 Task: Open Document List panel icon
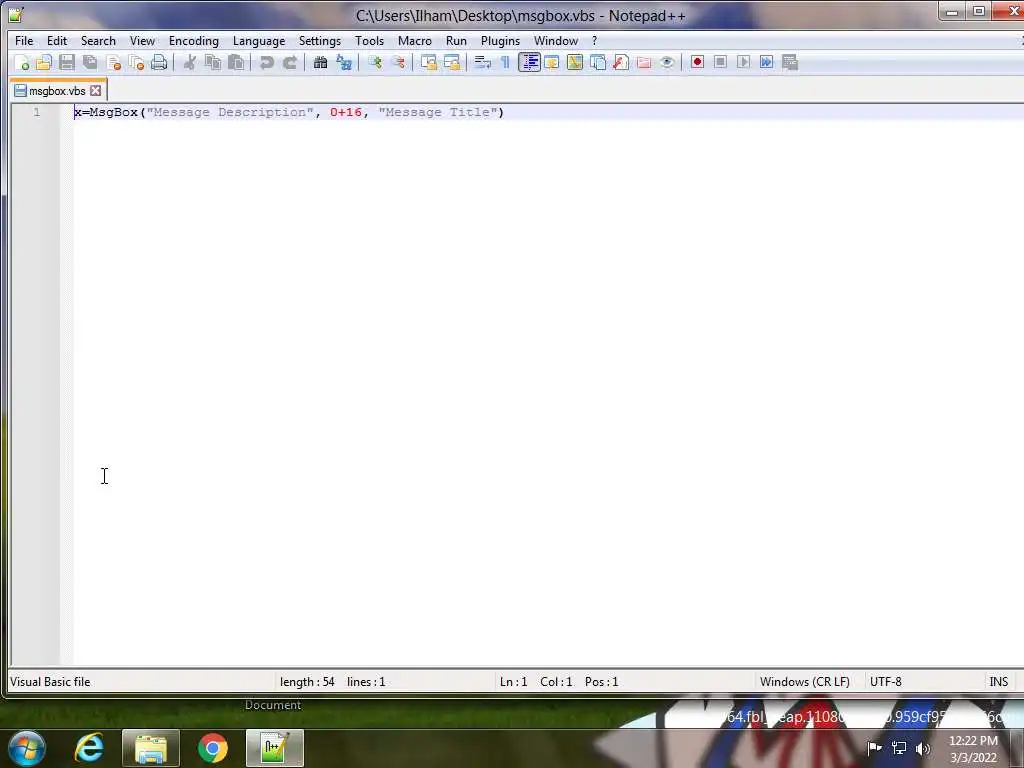pos(598,63)
